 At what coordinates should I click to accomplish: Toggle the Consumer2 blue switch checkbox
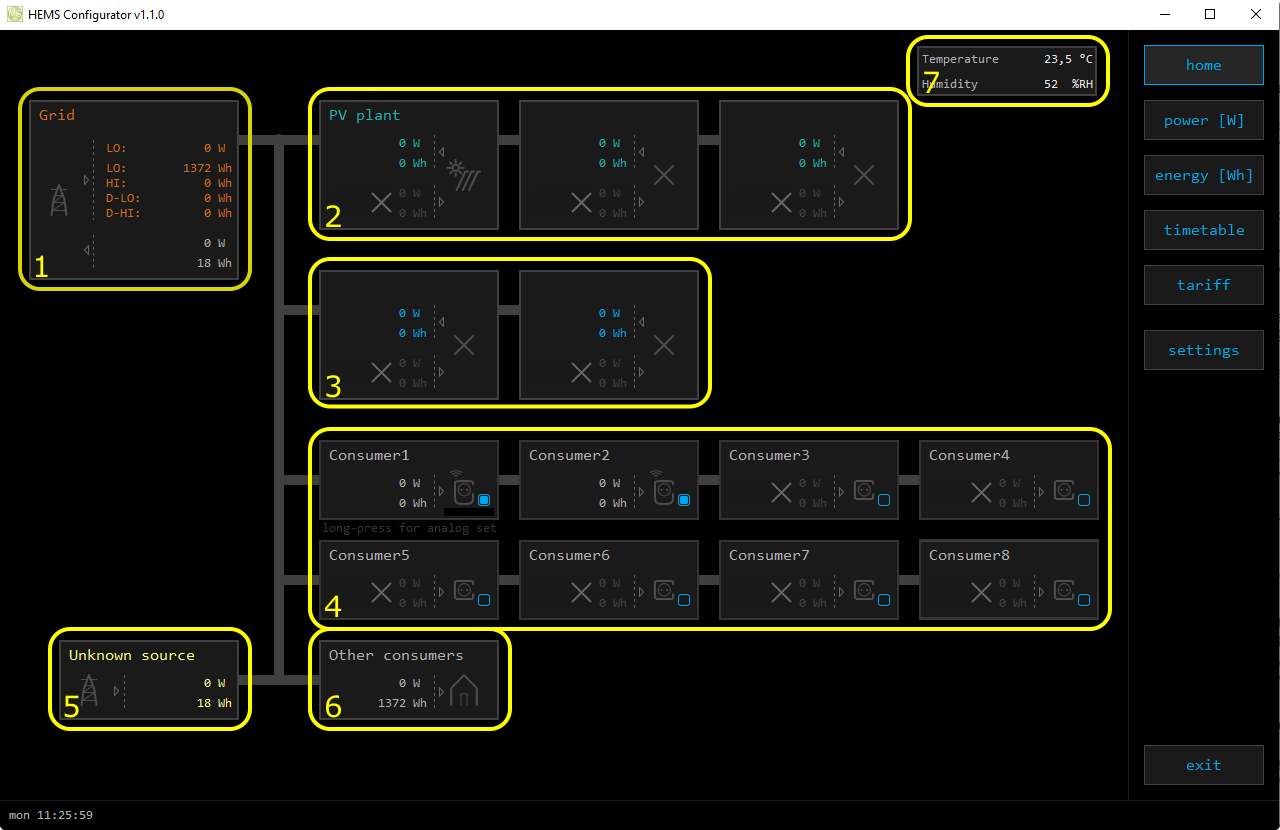[x=684, y=499]
